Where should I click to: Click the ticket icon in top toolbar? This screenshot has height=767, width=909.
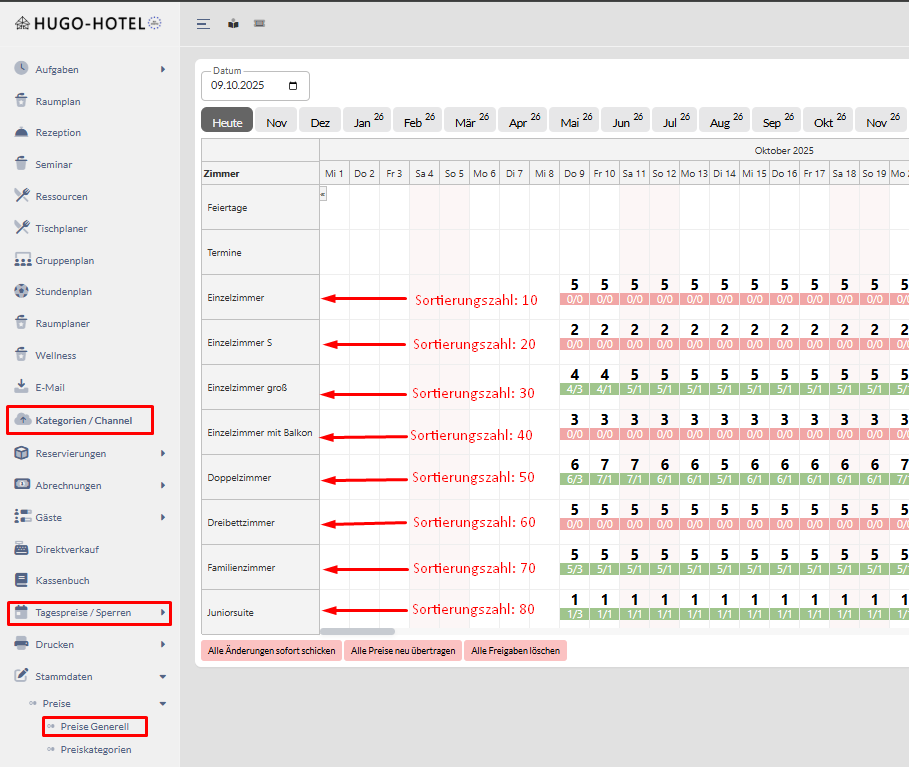(259, 24)
